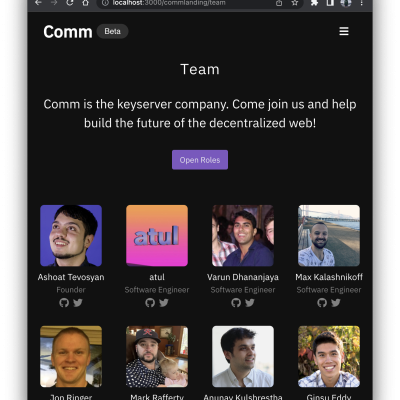400x400 pixels.
Task: Click atul's Twitter icon
Action: (x=164, y=302)
